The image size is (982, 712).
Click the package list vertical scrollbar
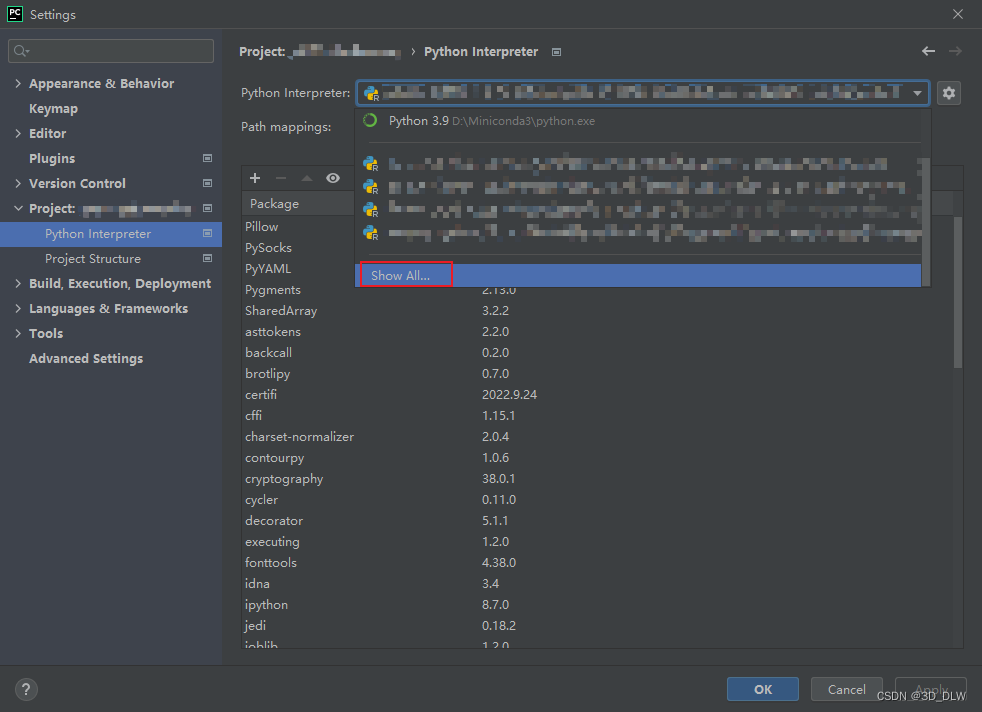[958, 292]
